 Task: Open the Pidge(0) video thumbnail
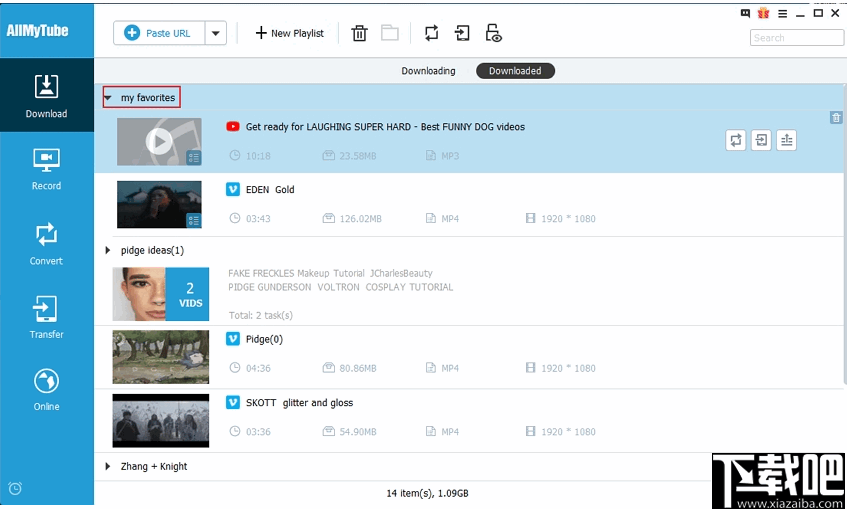click(x=160, y=357)
